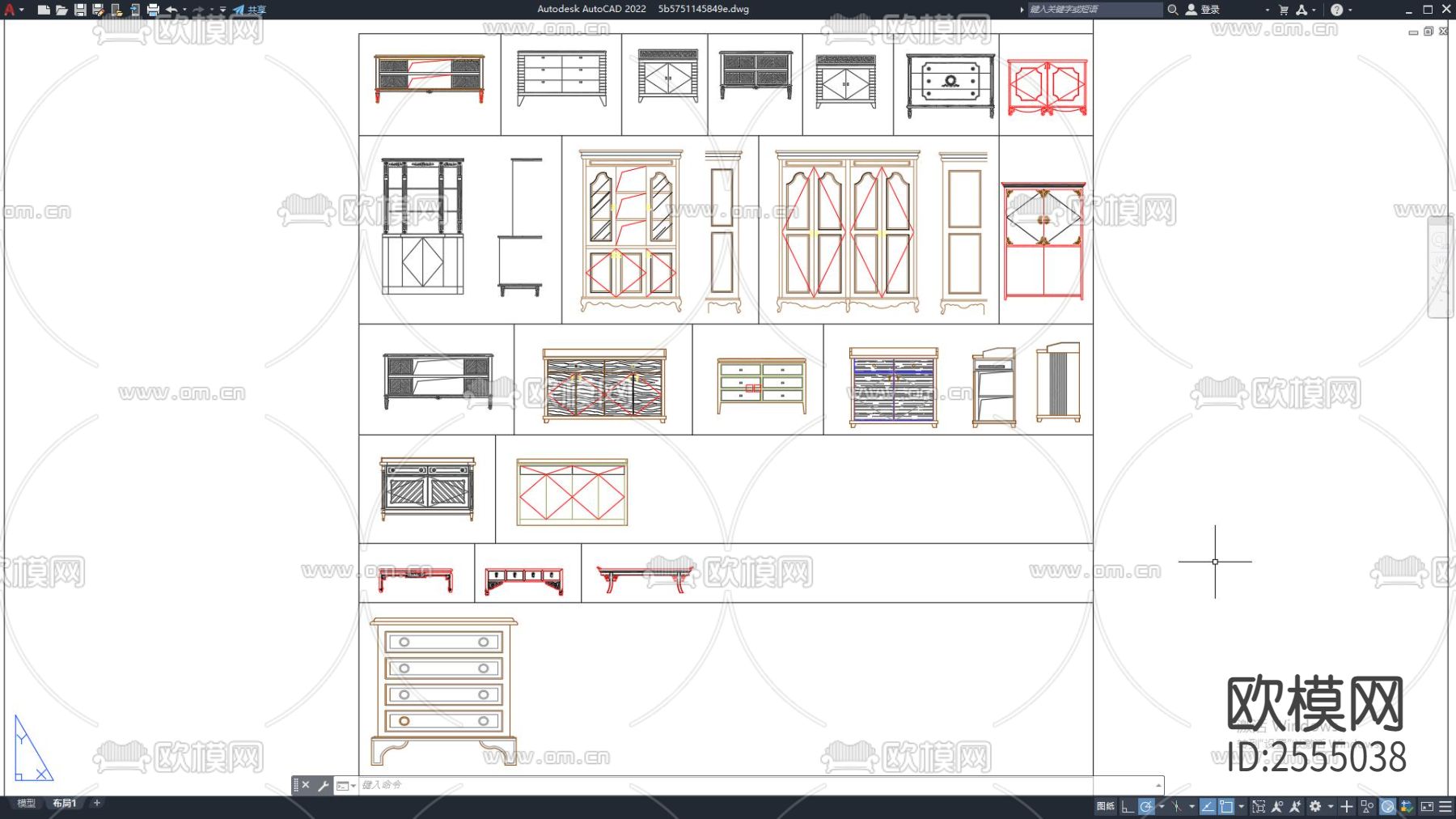Expand the search box arrow at left
1456x819 pixels.
(x=1022, y=10)
